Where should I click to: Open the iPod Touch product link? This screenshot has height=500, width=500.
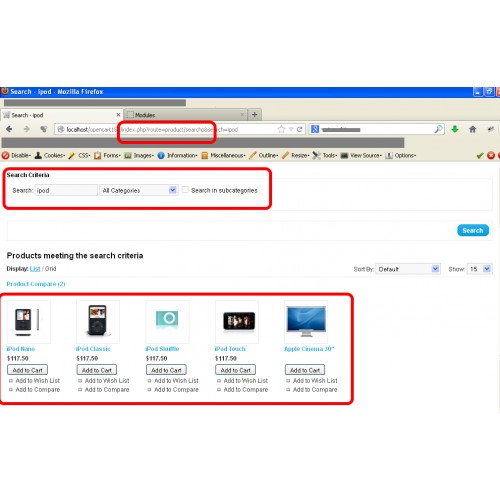click(230, 349)
